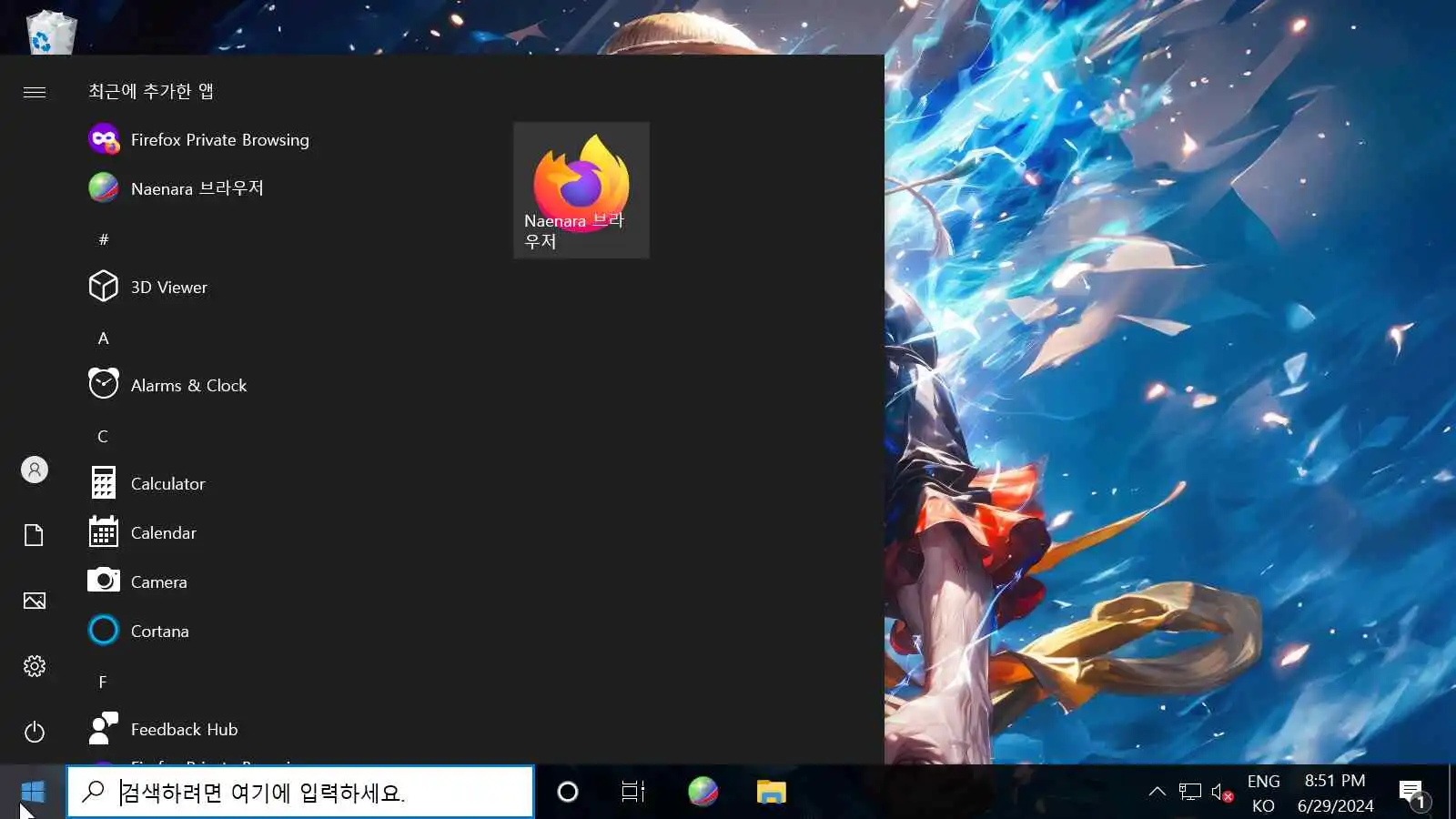Open the user account icon

35,470
